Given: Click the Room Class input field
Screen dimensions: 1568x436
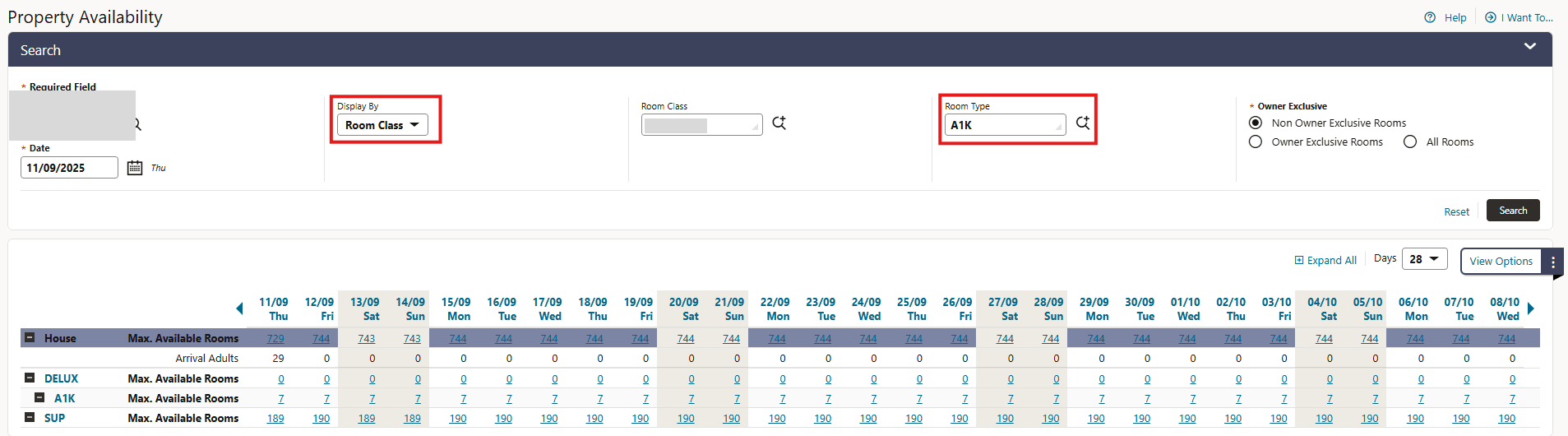Looking at the screenshot, I should [x=701, y=125].
